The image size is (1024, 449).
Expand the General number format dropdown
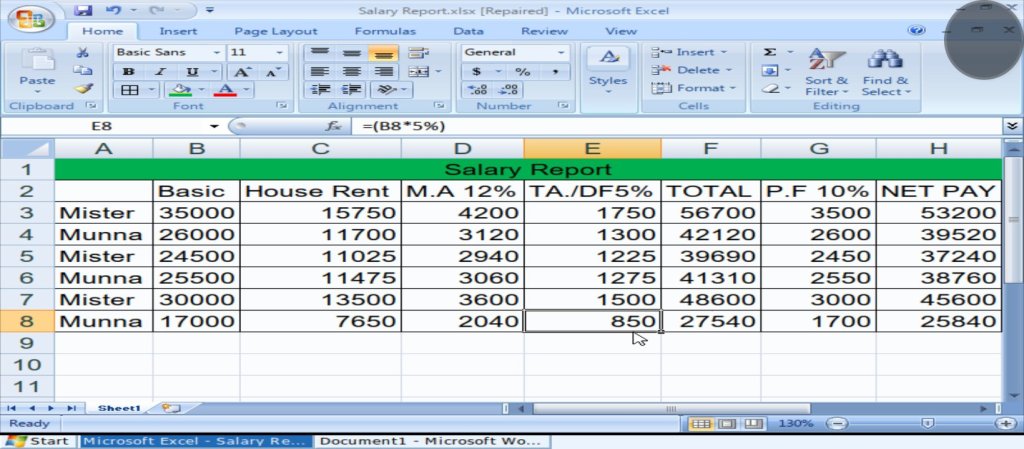(x=561, y=52)
